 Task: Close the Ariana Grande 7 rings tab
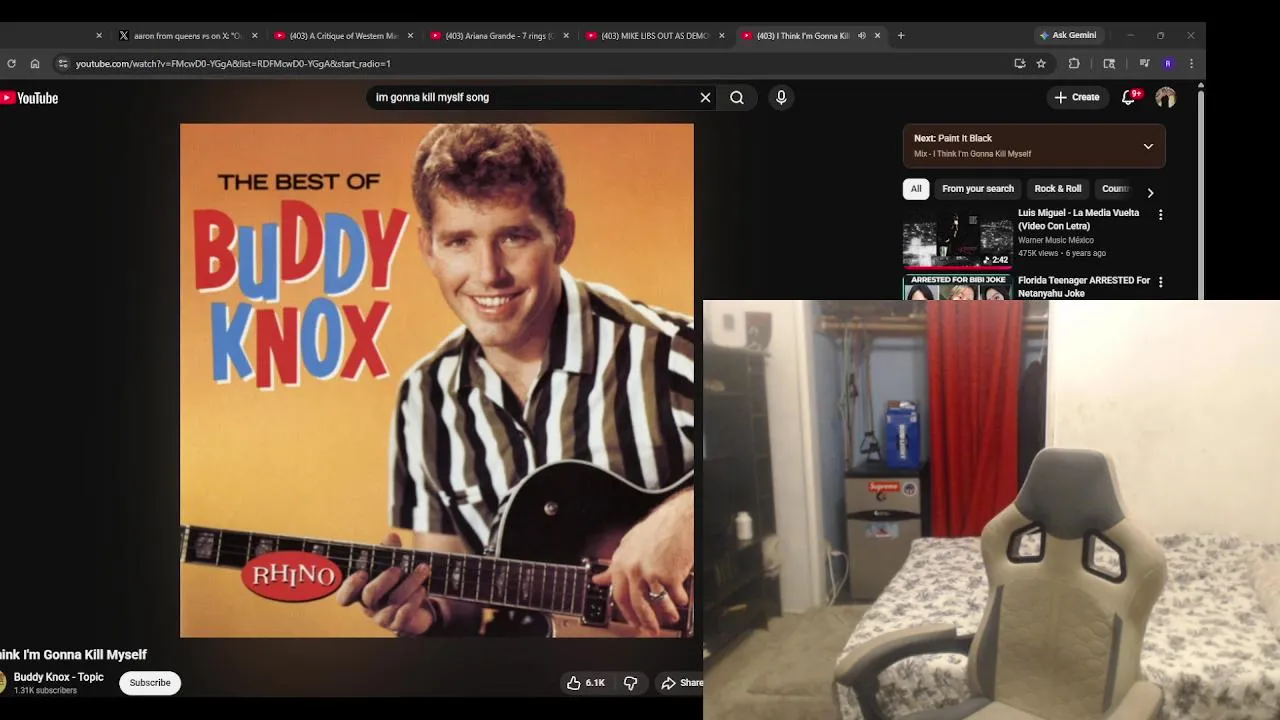click(x=566, y=36)
